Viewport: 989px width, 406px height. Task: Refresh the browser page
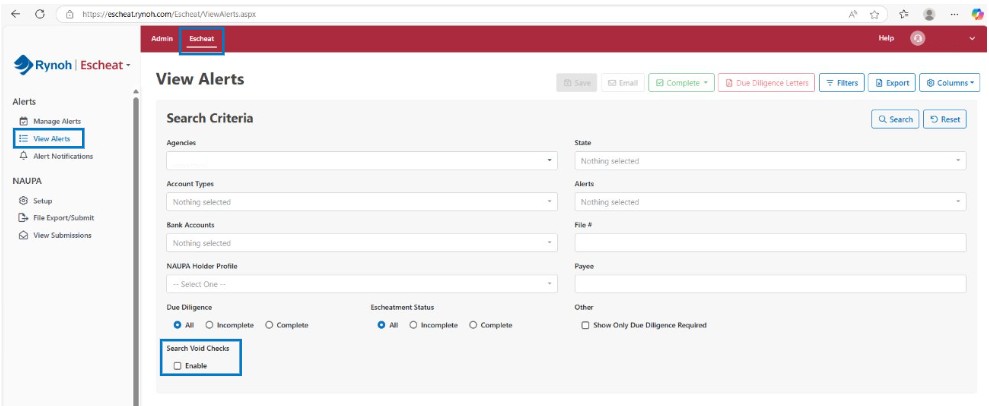[39, 13]
